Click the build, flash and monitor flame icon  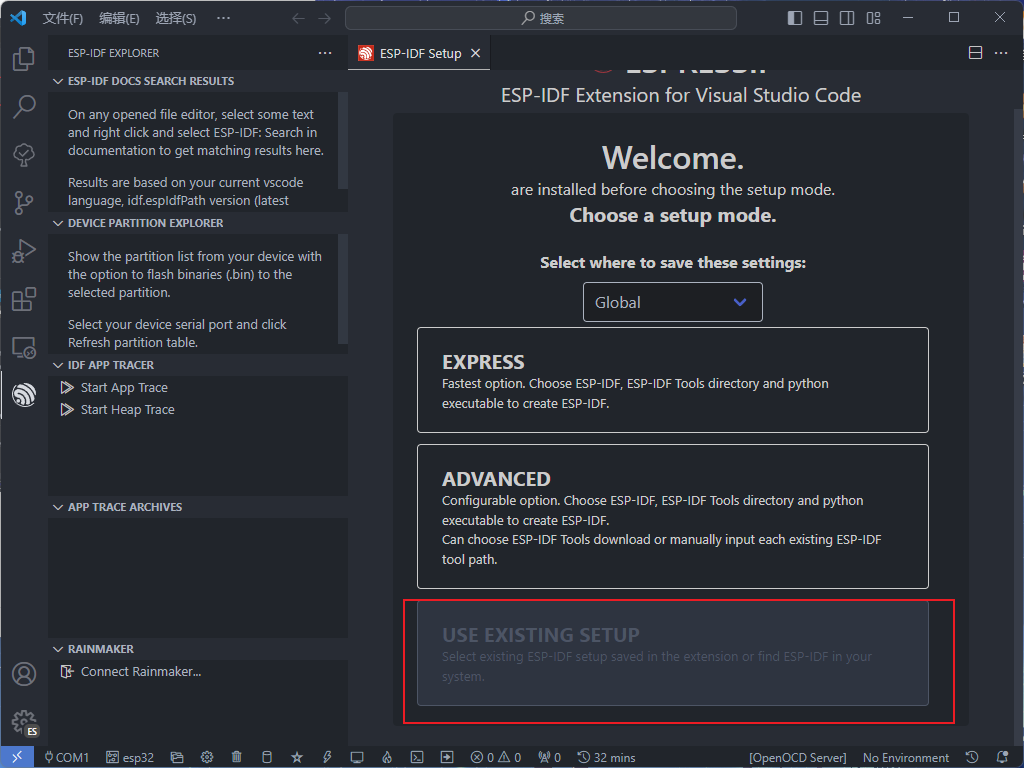(x=387, y=758)
